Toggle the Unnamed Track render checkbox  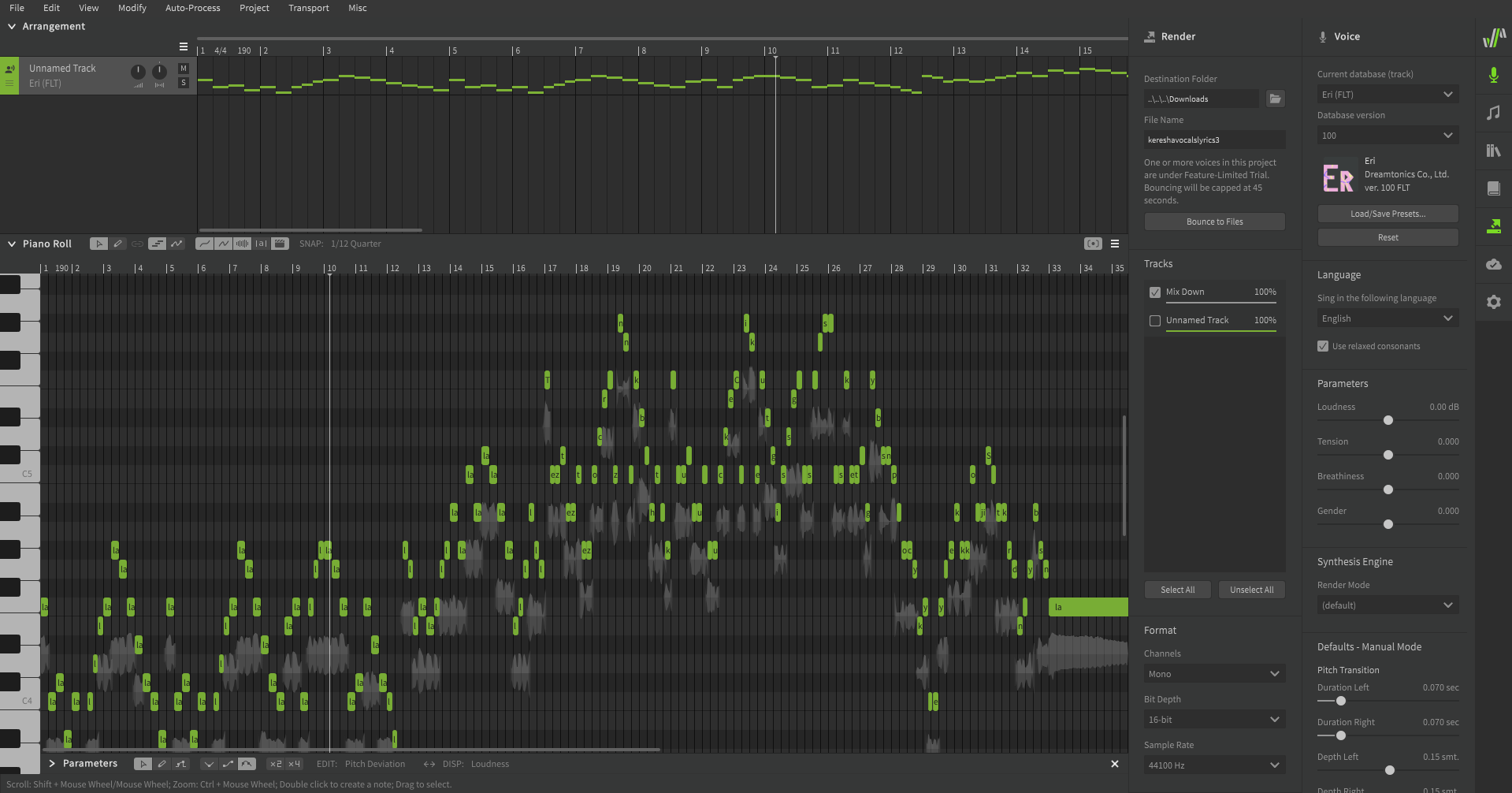pos(1155,321)
